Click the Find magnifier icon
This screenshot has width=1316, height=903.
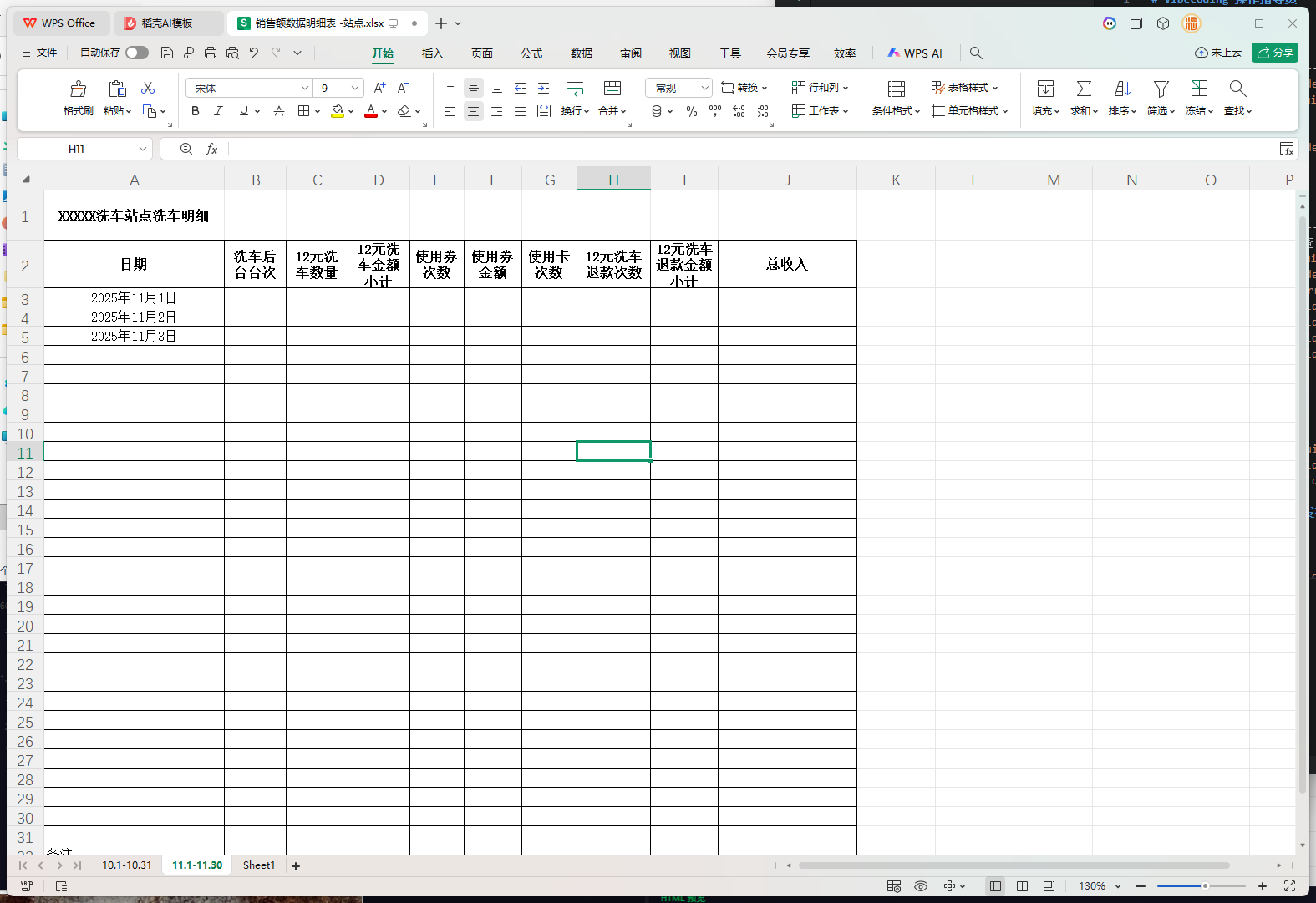[x=1237, y=89]
